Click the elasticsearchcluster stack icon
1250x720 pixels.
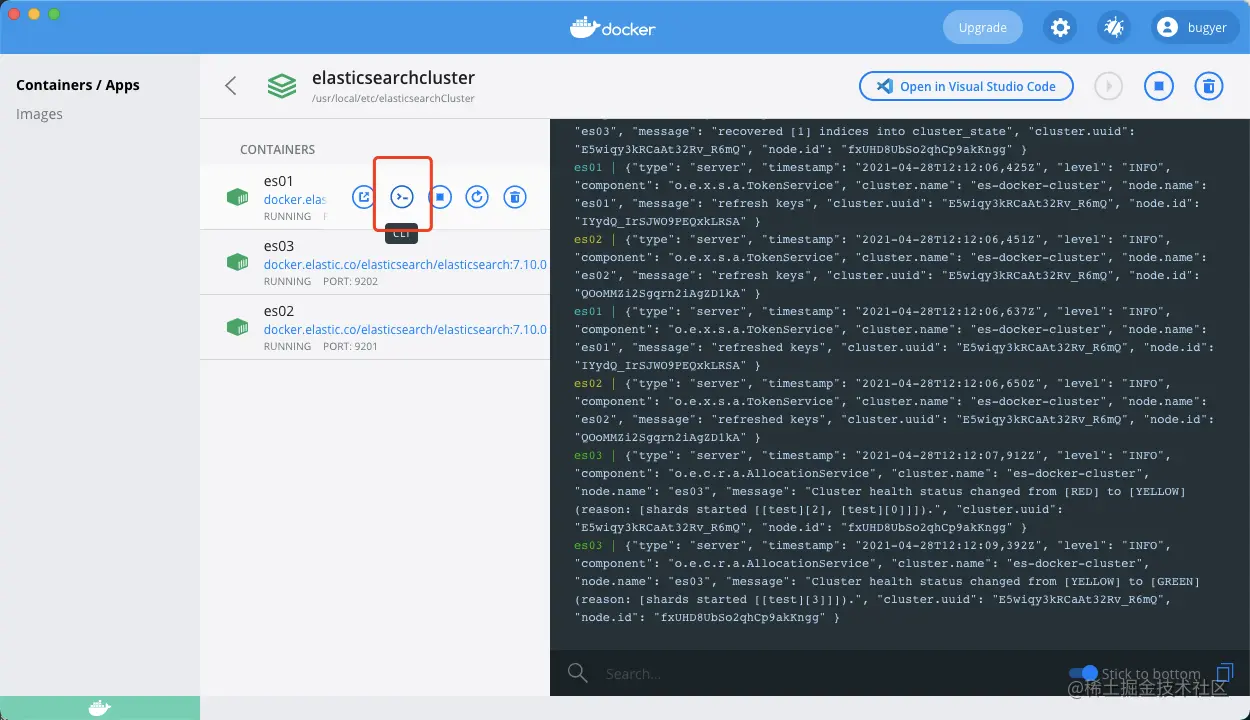(282, 86)
